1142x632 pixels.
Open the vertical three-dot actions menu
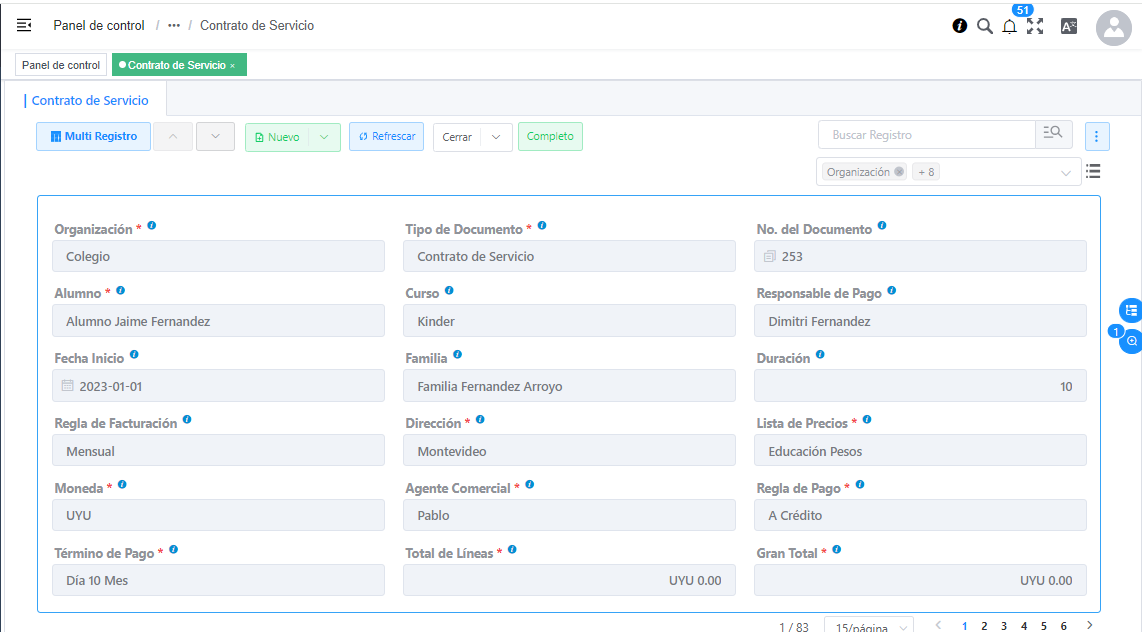(1097, 136)
